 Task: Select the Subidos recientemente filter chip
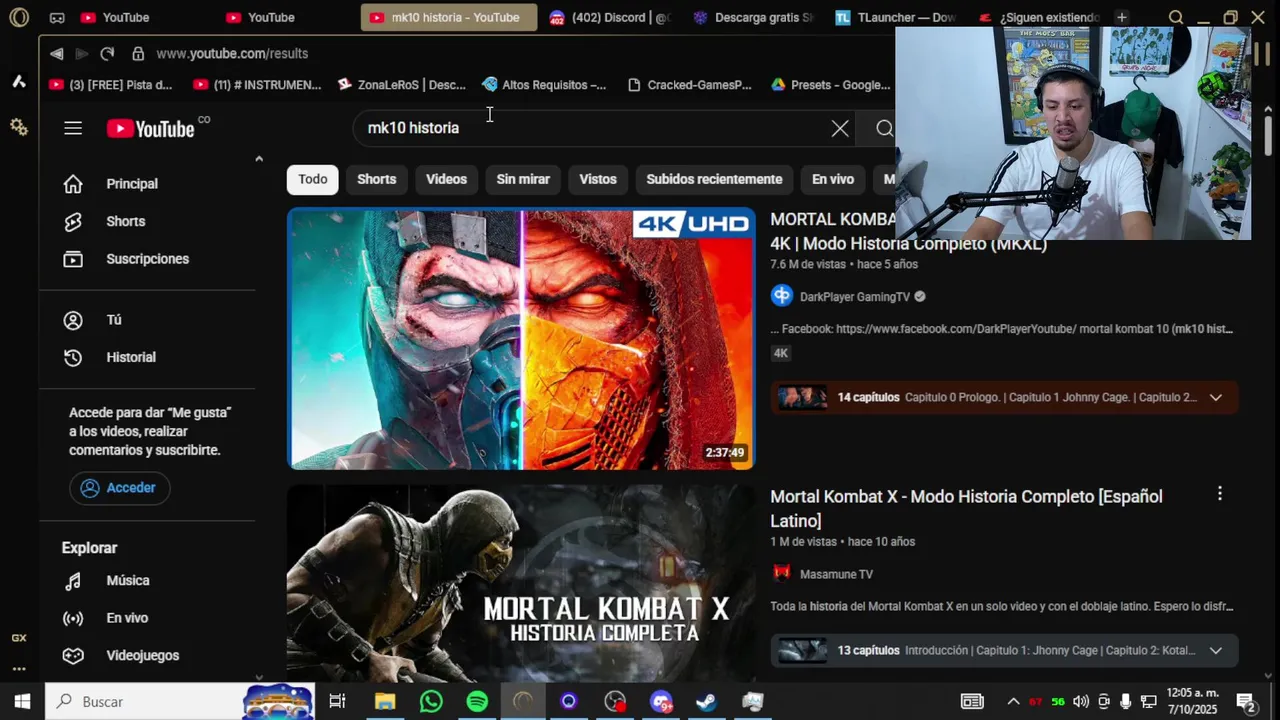click(x=714, y=179)
